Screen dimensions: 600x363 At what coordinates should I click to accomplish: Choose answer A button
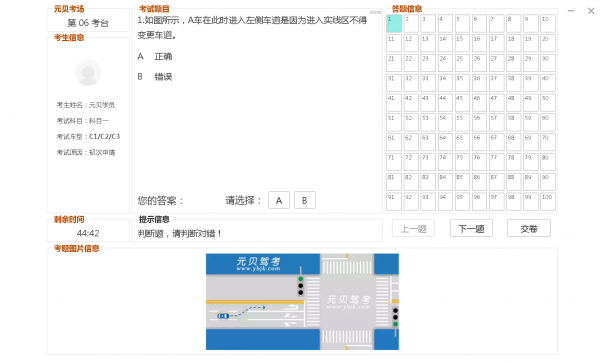(x=279, y=200)
